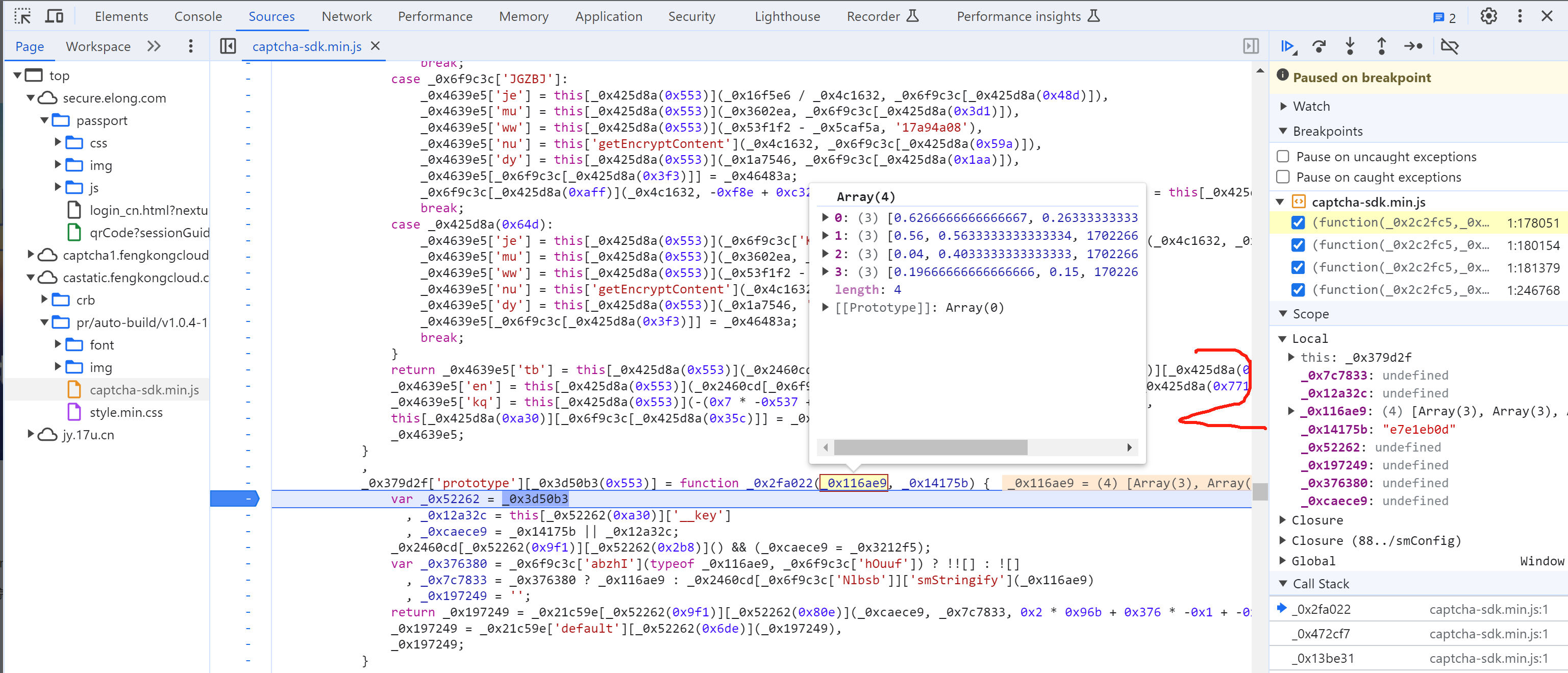Select _0x472cf7 call stack frame
Viewport: 1568px width, 673px height.
point(1420,634)
